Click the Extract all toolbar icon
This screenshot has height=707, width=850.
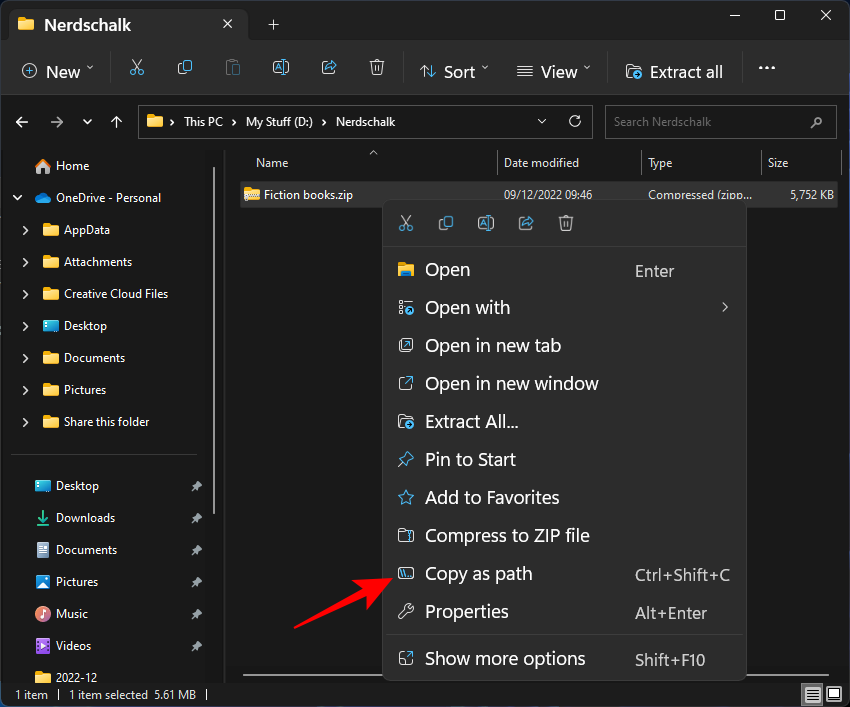634,71
